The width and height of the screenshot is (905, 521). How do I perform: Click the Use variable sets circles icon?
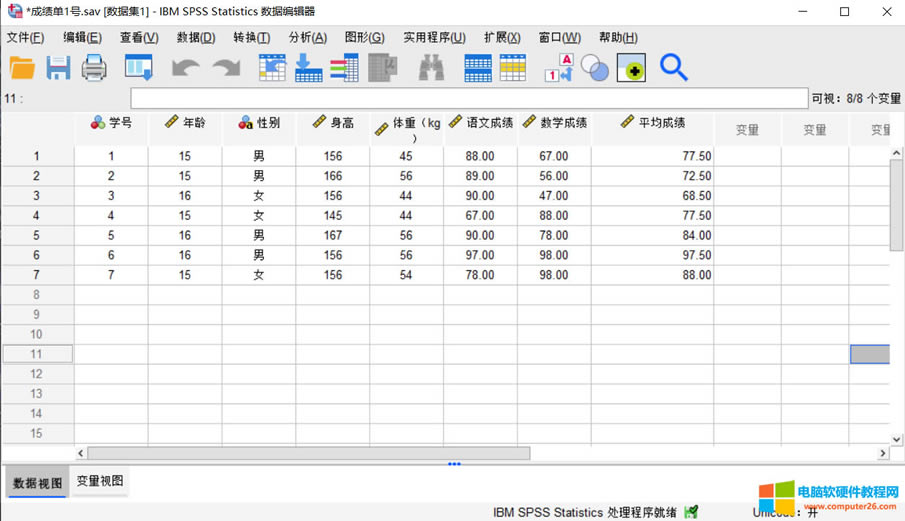pos(595,68)
